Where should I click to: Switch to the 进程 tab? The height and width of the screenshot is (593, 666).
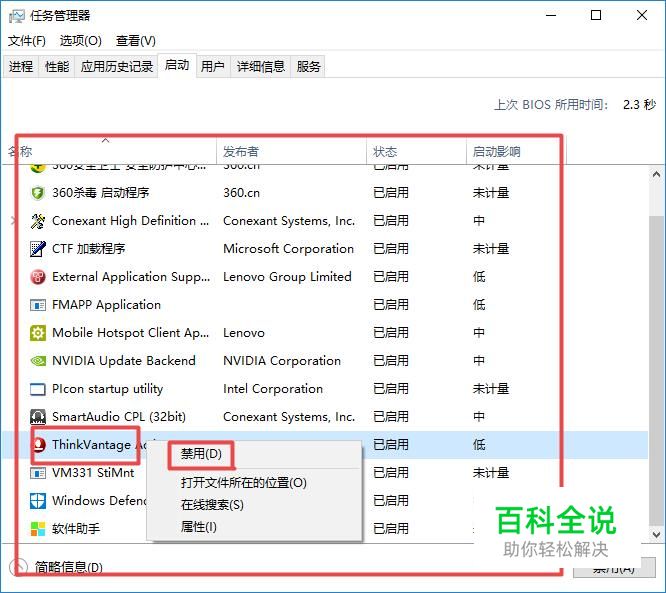(21, 67)
